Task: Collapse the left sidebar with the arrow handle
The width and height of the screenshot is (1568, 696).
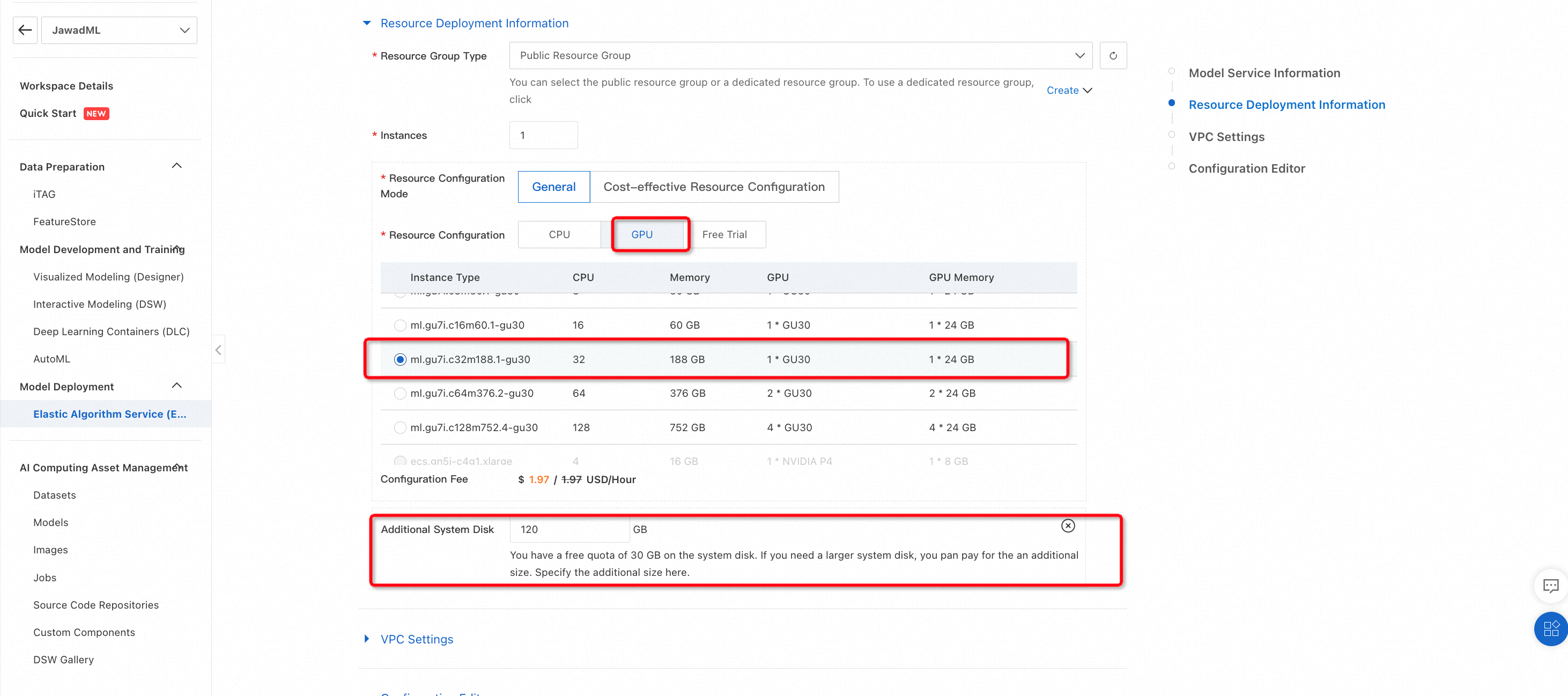Action: pos(218,350)
